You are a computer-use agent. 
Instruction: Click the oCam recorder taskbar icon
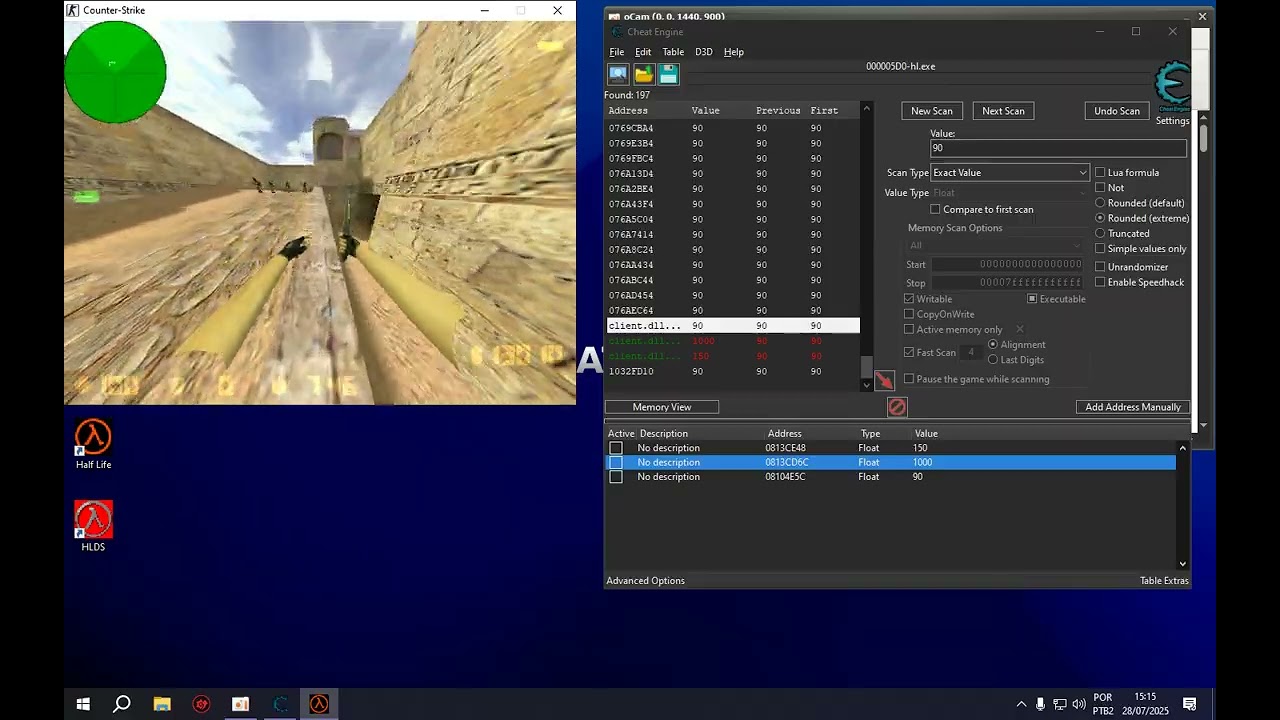click(240, 704)
